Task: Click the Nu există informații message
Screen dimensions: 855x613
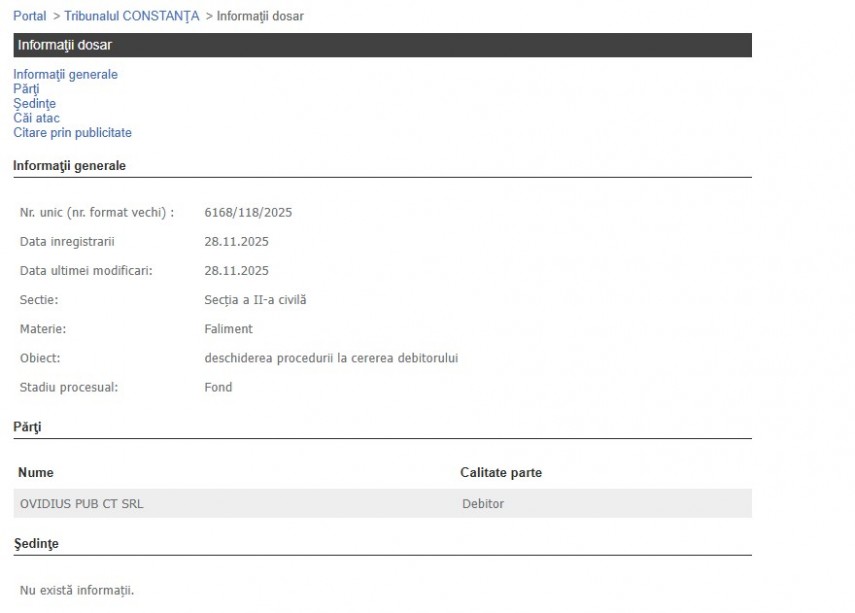Action: [77, 591]
